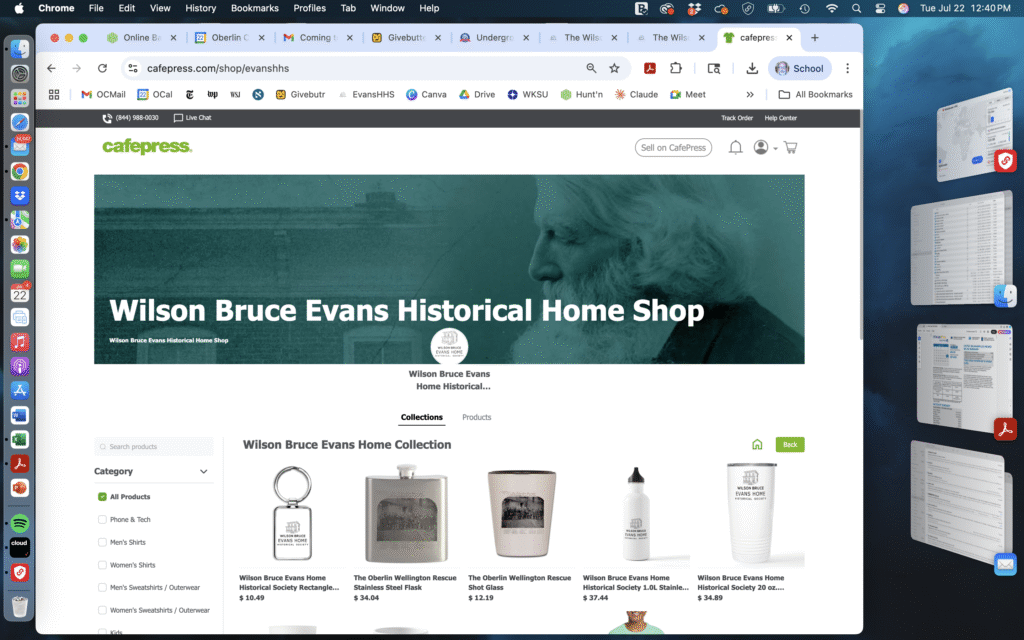Image resolution: width=1024 pixels, height=640 pixels.
Task: Open Wi-Fi status in menu bar
Action: click(x=831, y=8)
